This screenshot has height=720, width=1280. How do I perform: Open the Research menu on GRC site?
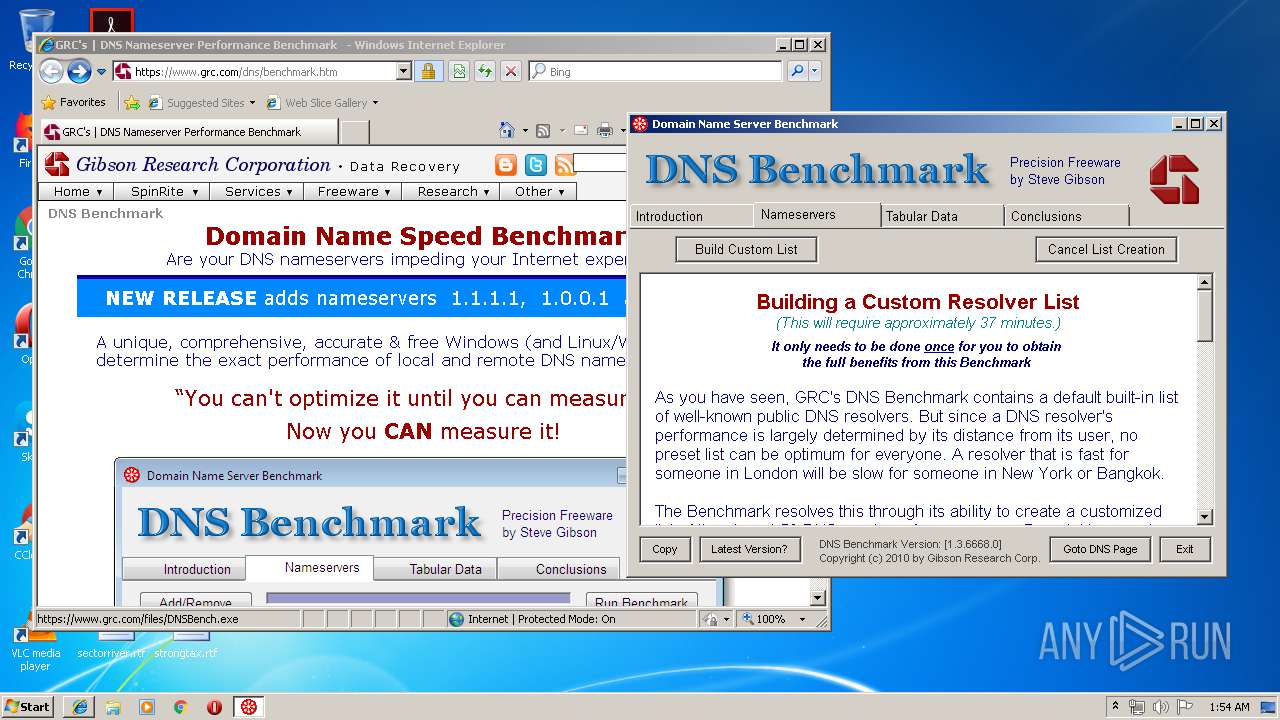[451, 191]
